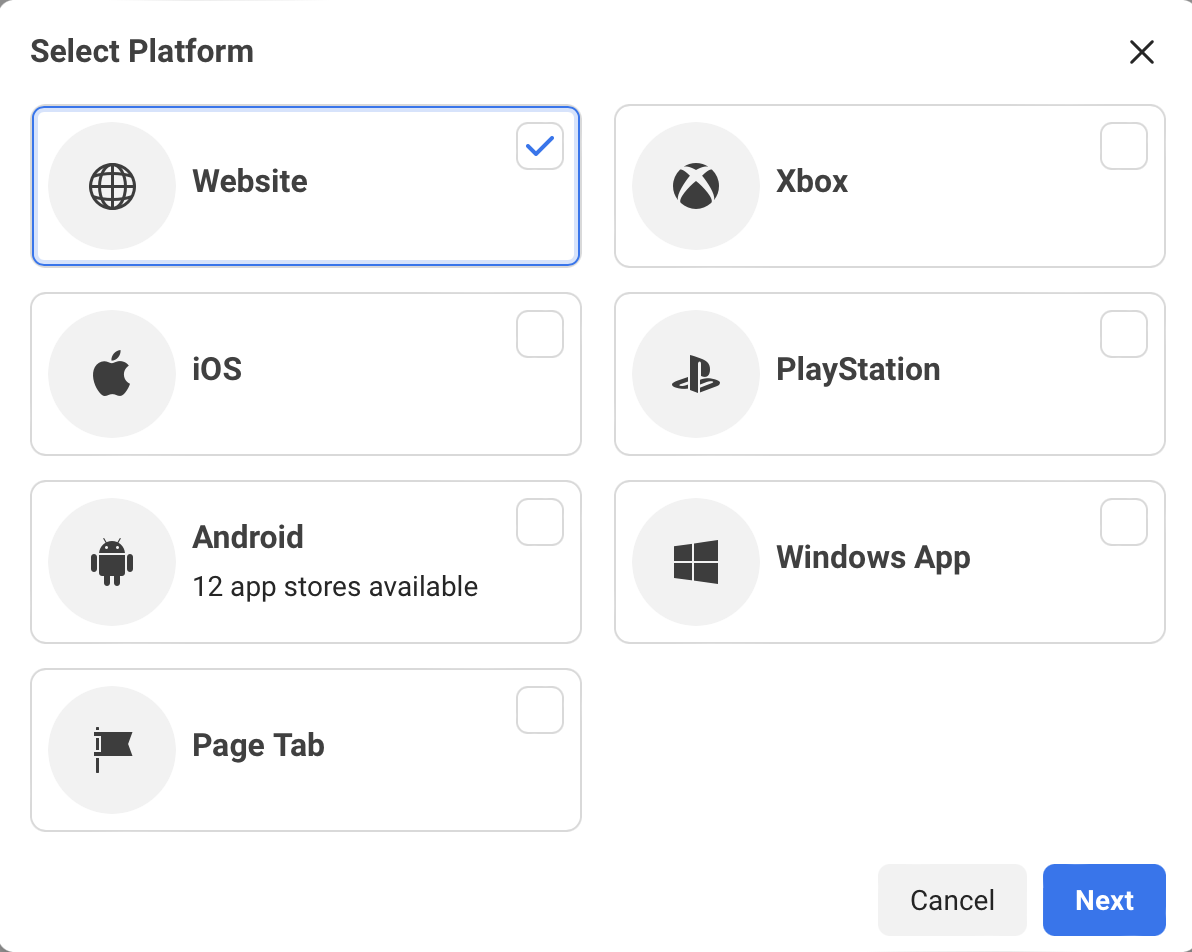1192x952 pixels.
Task: Click the Website globe icon
Action: pos(113,186)
